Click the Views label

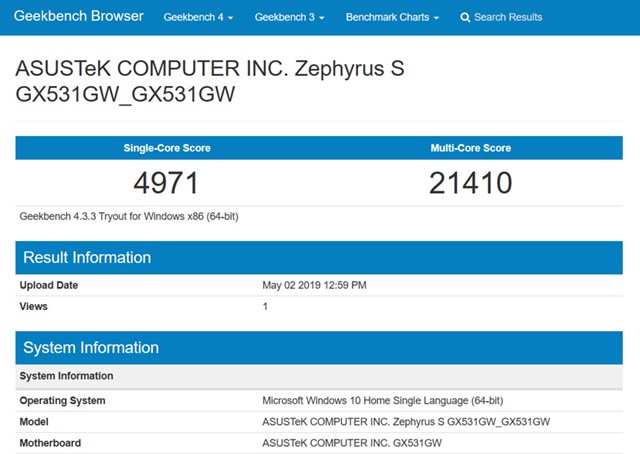point(33,306)
